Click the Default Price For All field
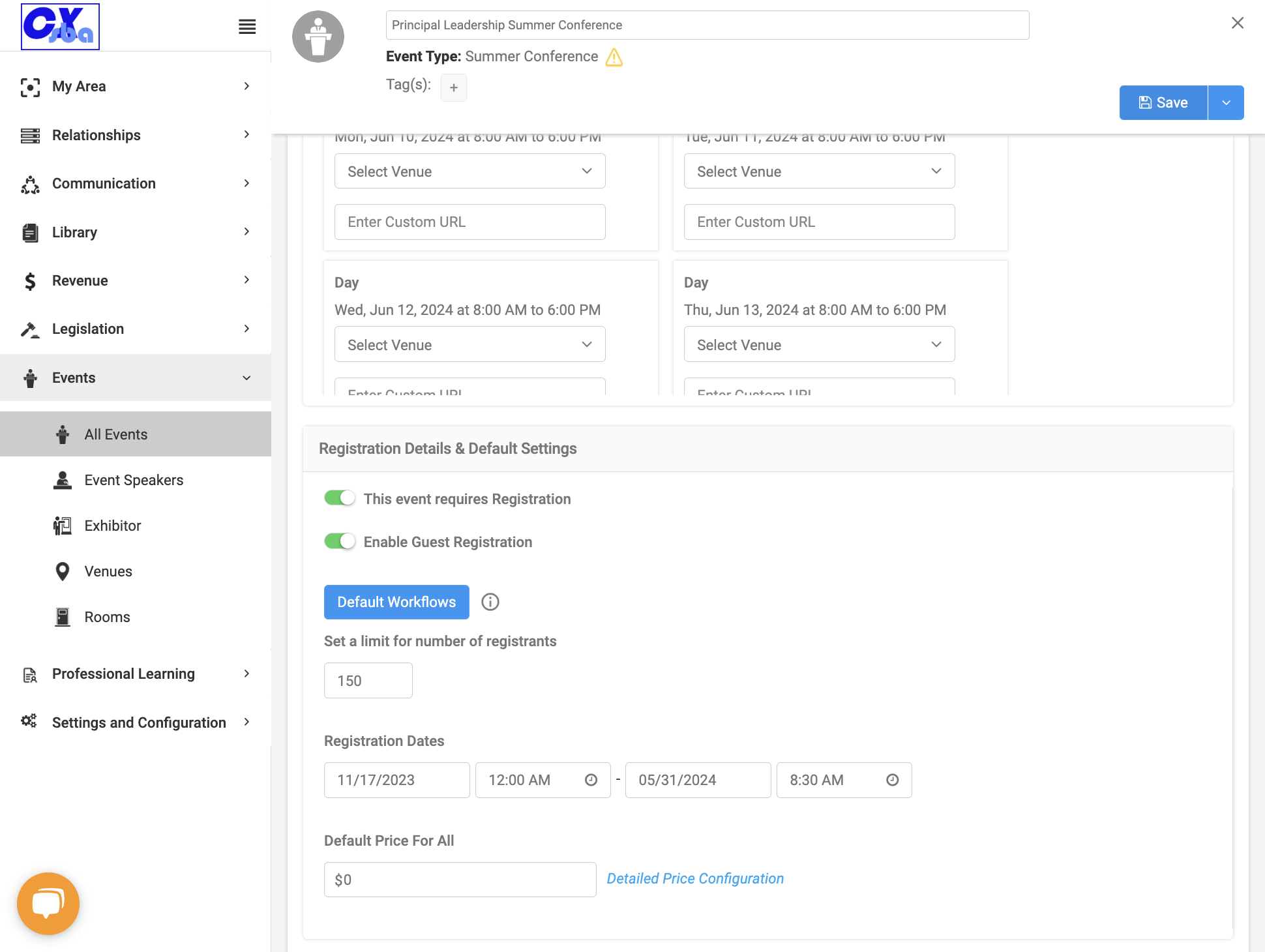Image resolution: width=1265 pixels, height=952 pixels. (460, 880)
